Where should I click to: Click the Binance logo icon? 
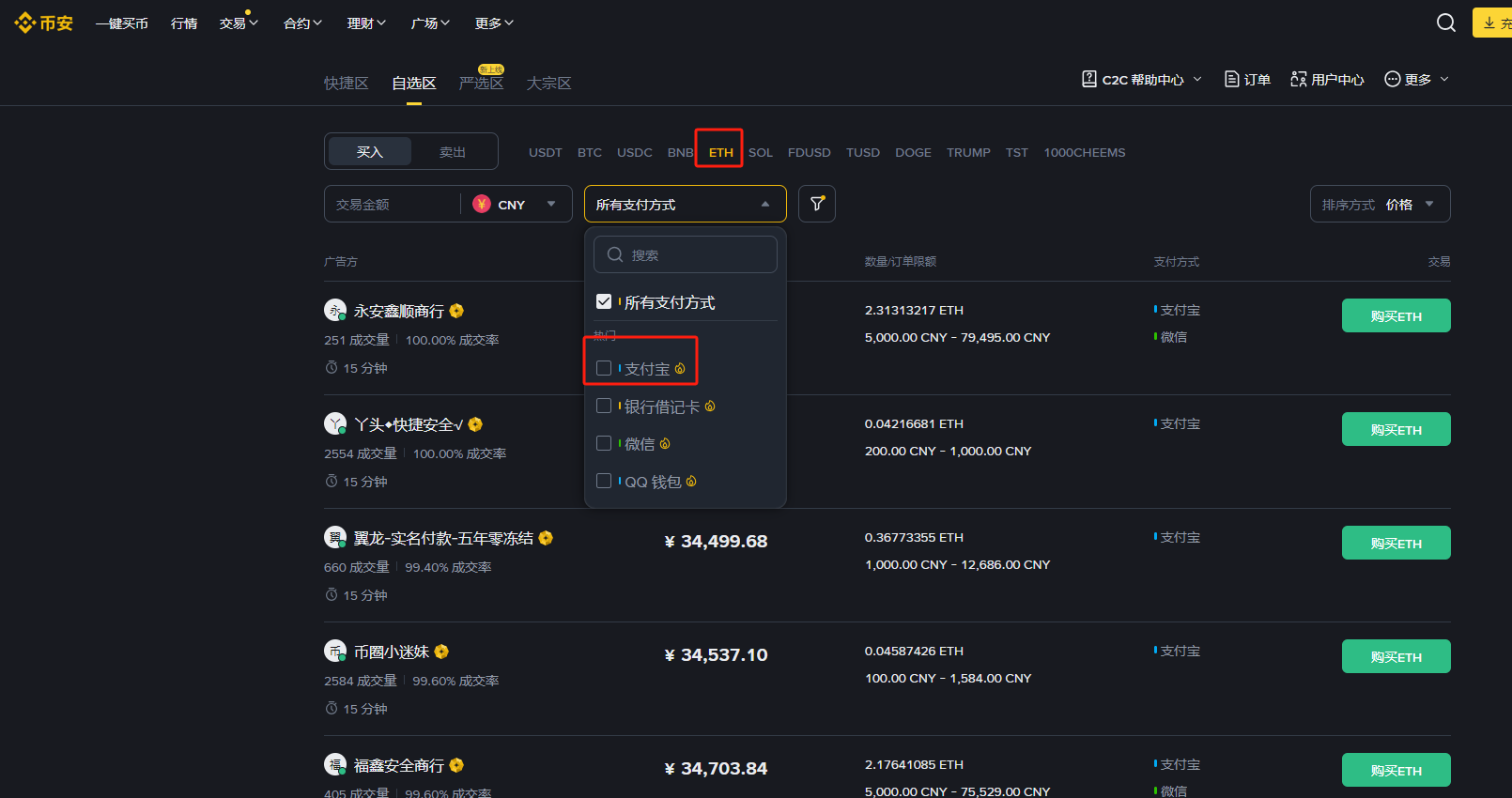[24, 23]
